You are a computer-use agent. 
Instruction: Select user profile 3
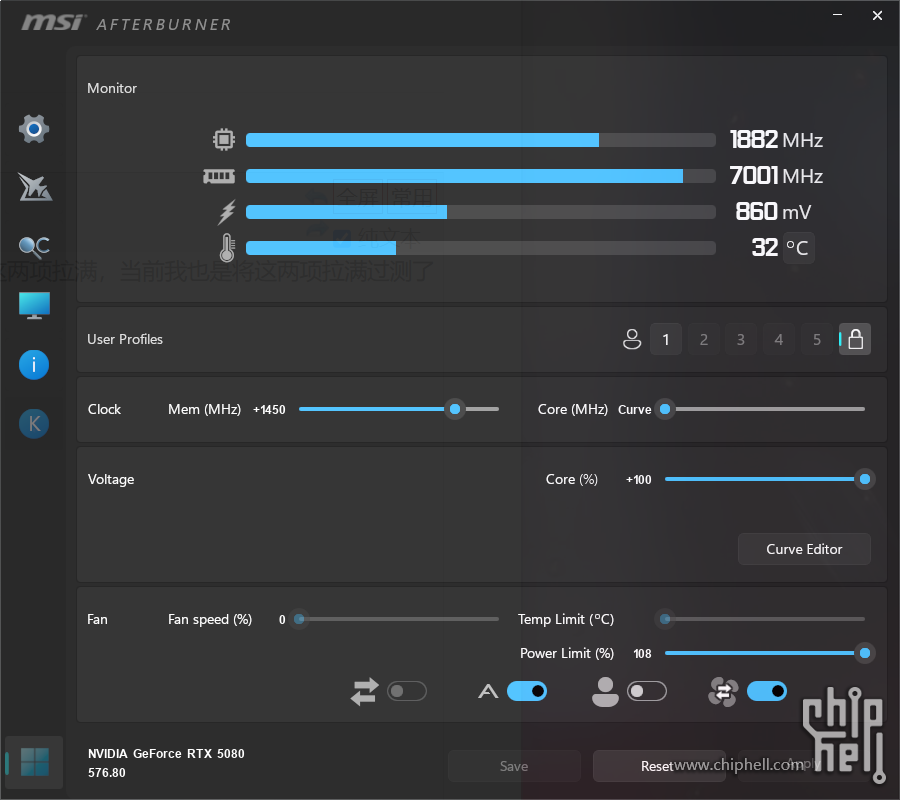741,339
